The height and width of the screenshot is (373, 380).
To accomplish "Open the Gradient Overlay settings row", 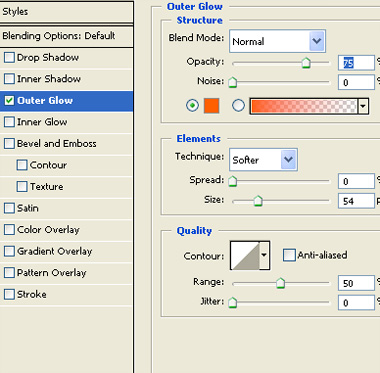I will pyautogui.click(x=67, y=251).
